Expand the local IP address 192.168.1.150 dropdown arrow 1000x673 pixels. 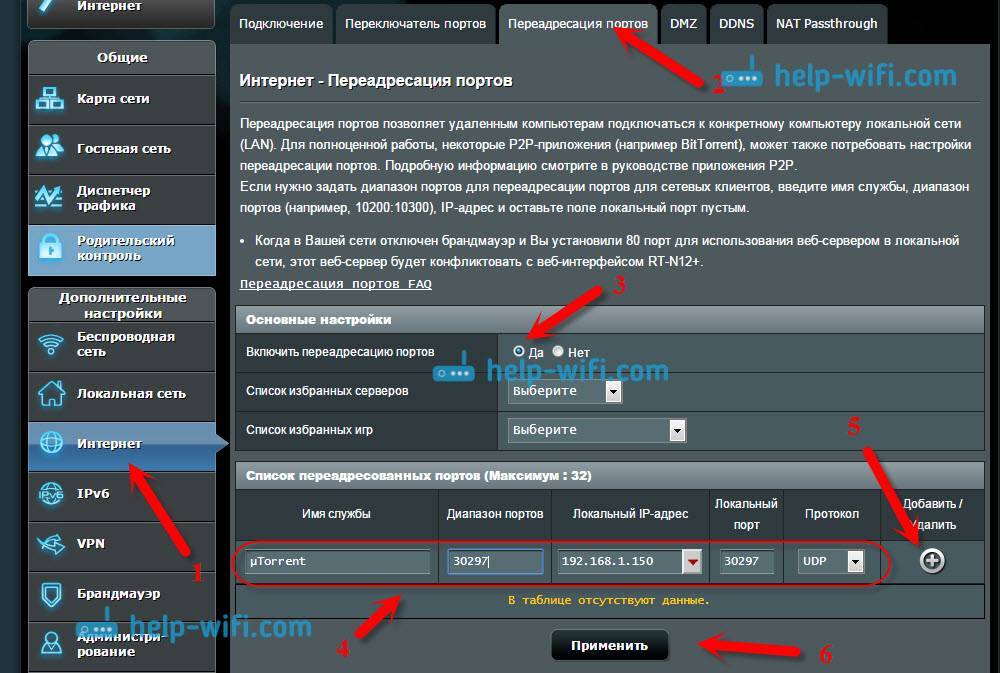pyautogui.click(x=692, y=561)
